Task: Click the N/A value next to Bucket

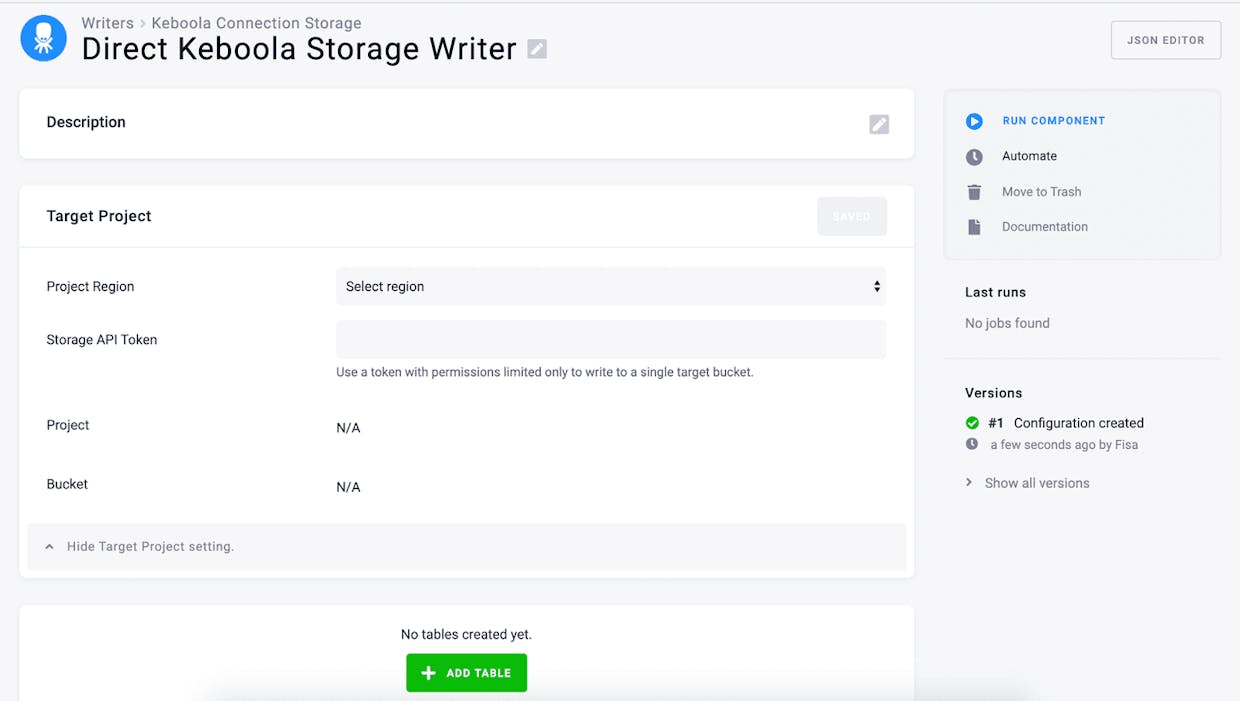Action: (x=348, y=487)
